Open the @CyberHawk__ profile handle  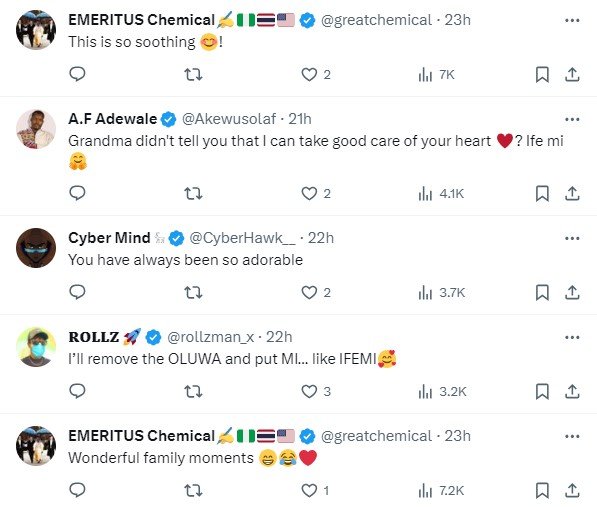tap(242, 238)
